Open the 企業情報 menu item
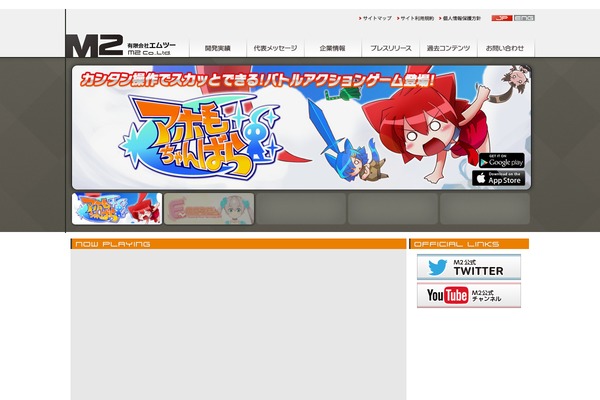The width and height of the screenshot is (600, 400). tap(333, 48)
